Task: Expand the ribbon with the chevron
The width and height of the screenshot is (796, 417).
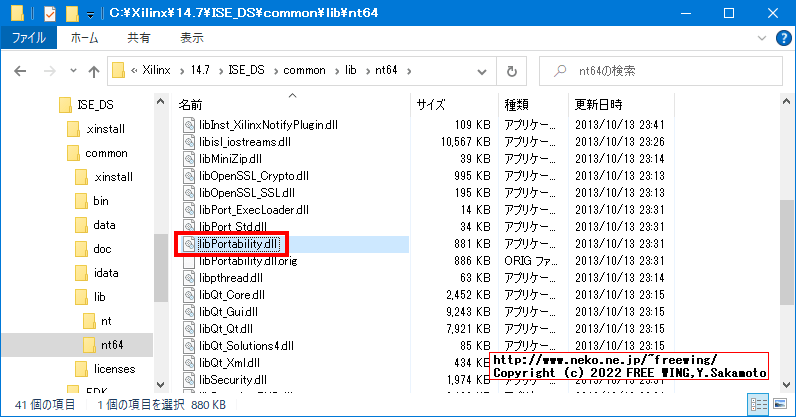Action: click(761, 38)
